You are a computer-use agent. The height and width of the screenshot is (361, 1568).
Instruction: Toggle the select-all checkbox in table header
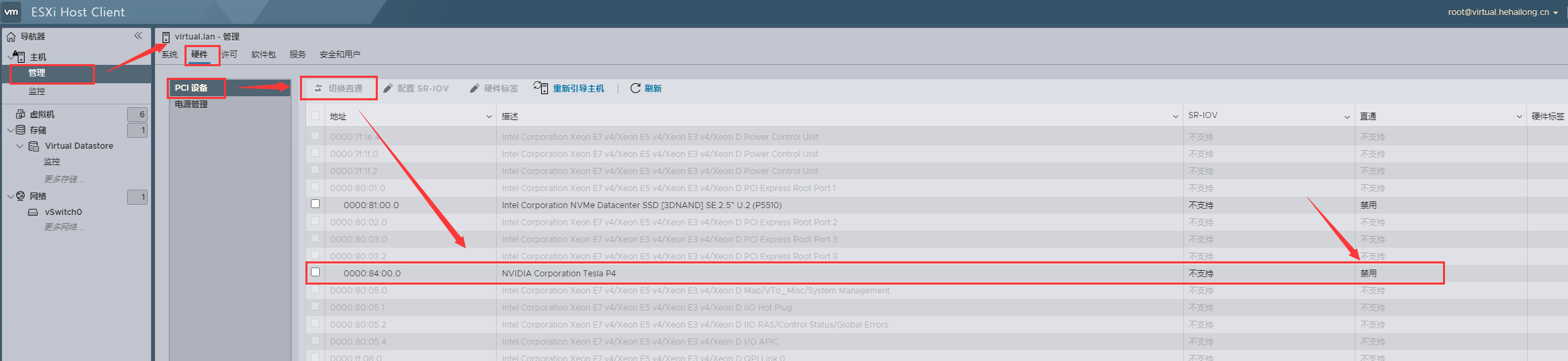click(x=316, y=116)
